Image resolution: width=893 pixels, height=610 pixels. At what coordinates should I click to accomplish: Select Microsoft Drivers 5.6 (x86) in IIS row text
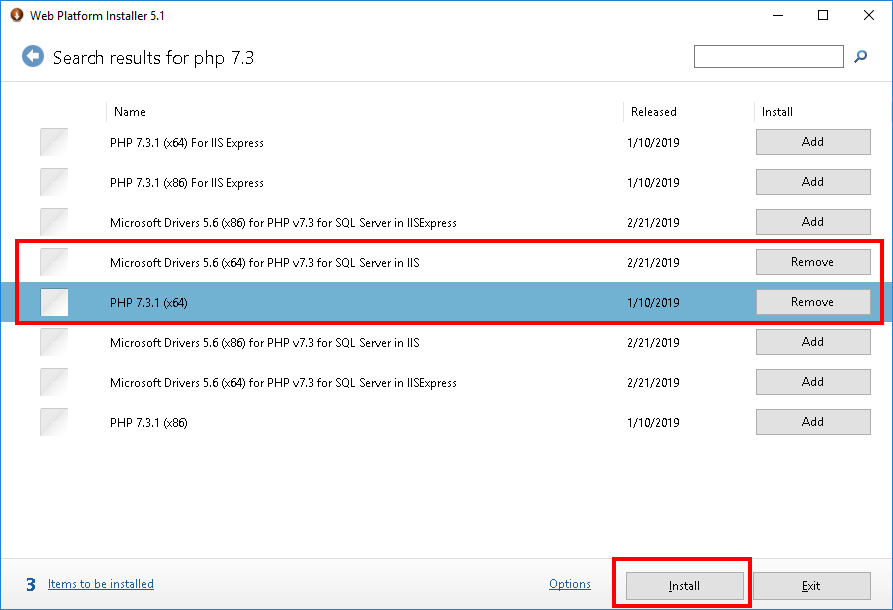(265, 342)
